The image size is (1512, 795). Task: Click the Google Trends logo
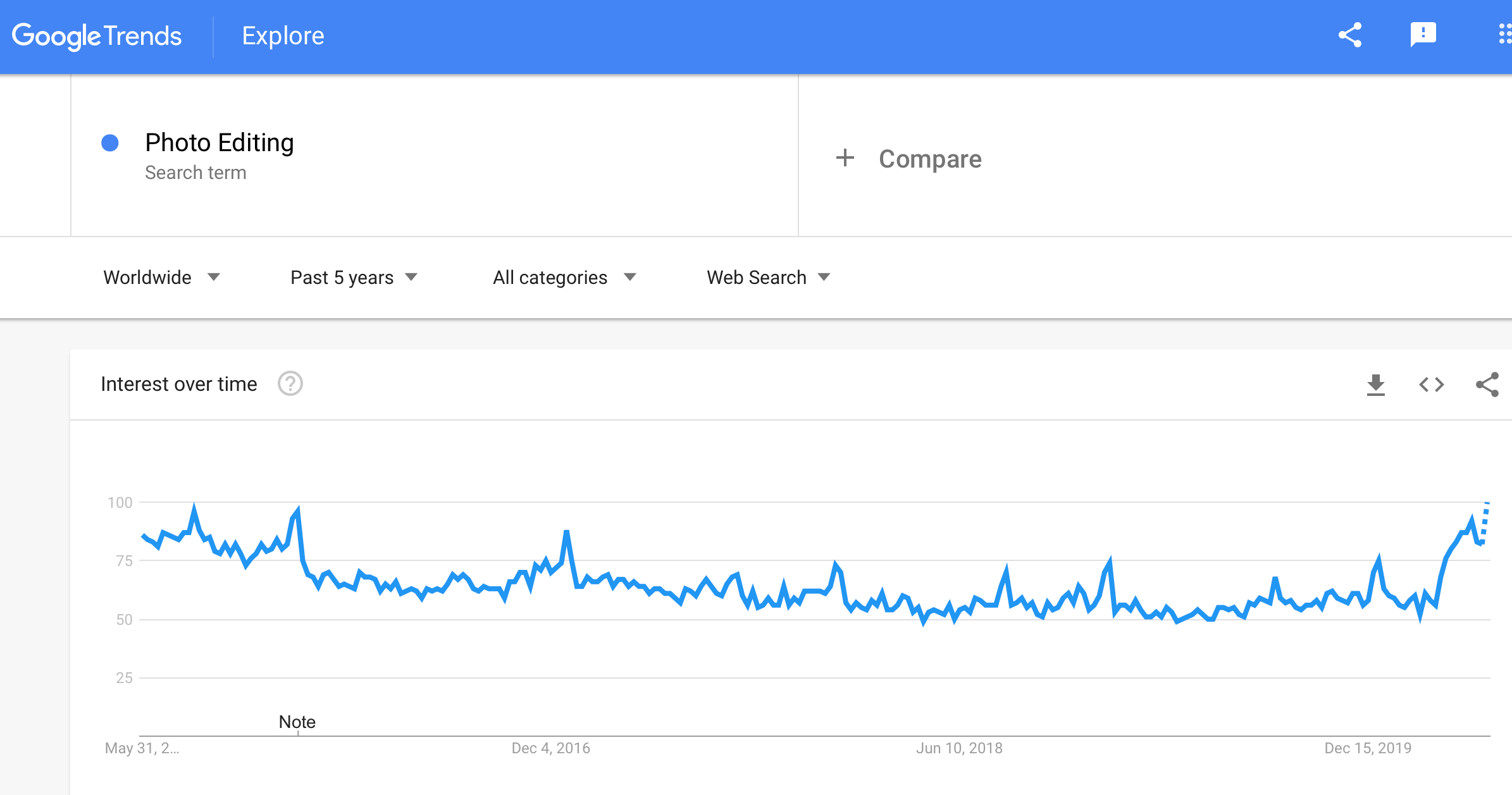tap(97, 36)
